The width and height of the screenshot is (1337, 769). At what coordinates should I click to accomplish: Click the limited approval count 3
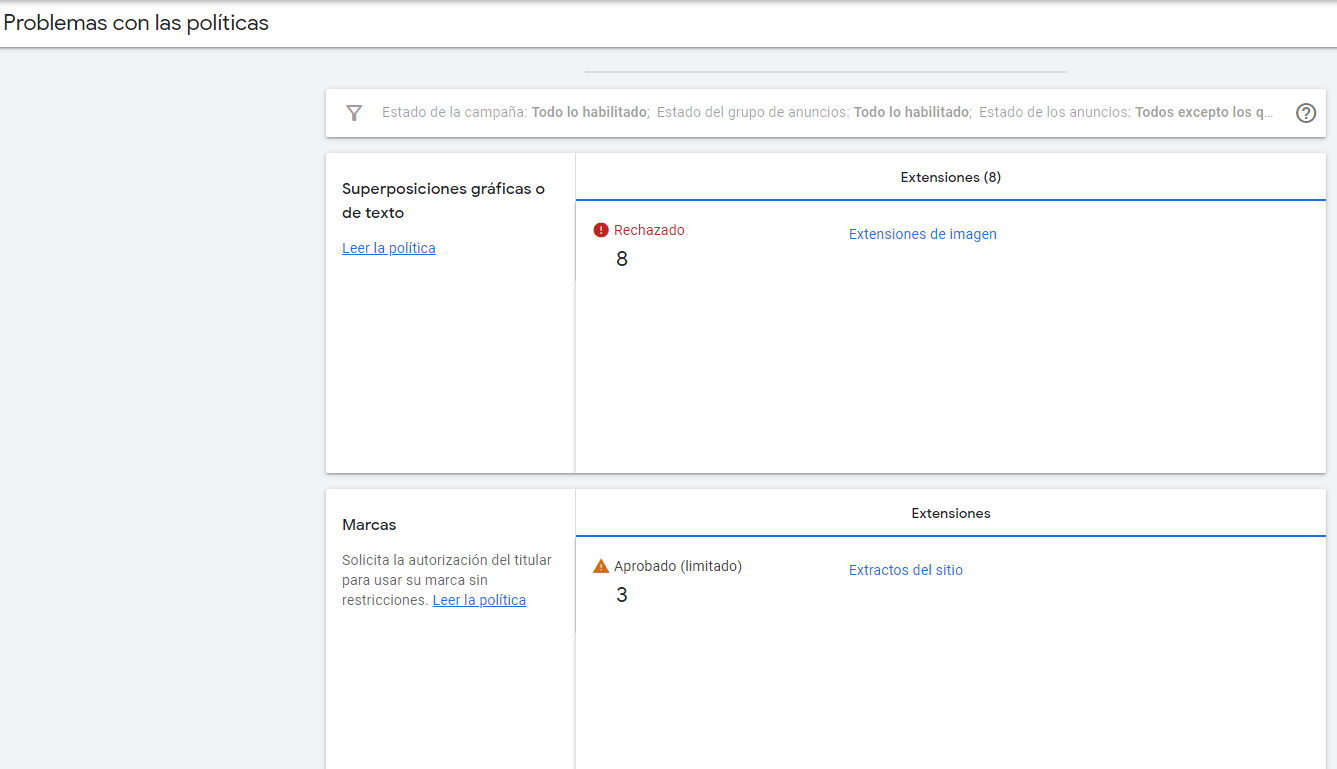point(622,595)
